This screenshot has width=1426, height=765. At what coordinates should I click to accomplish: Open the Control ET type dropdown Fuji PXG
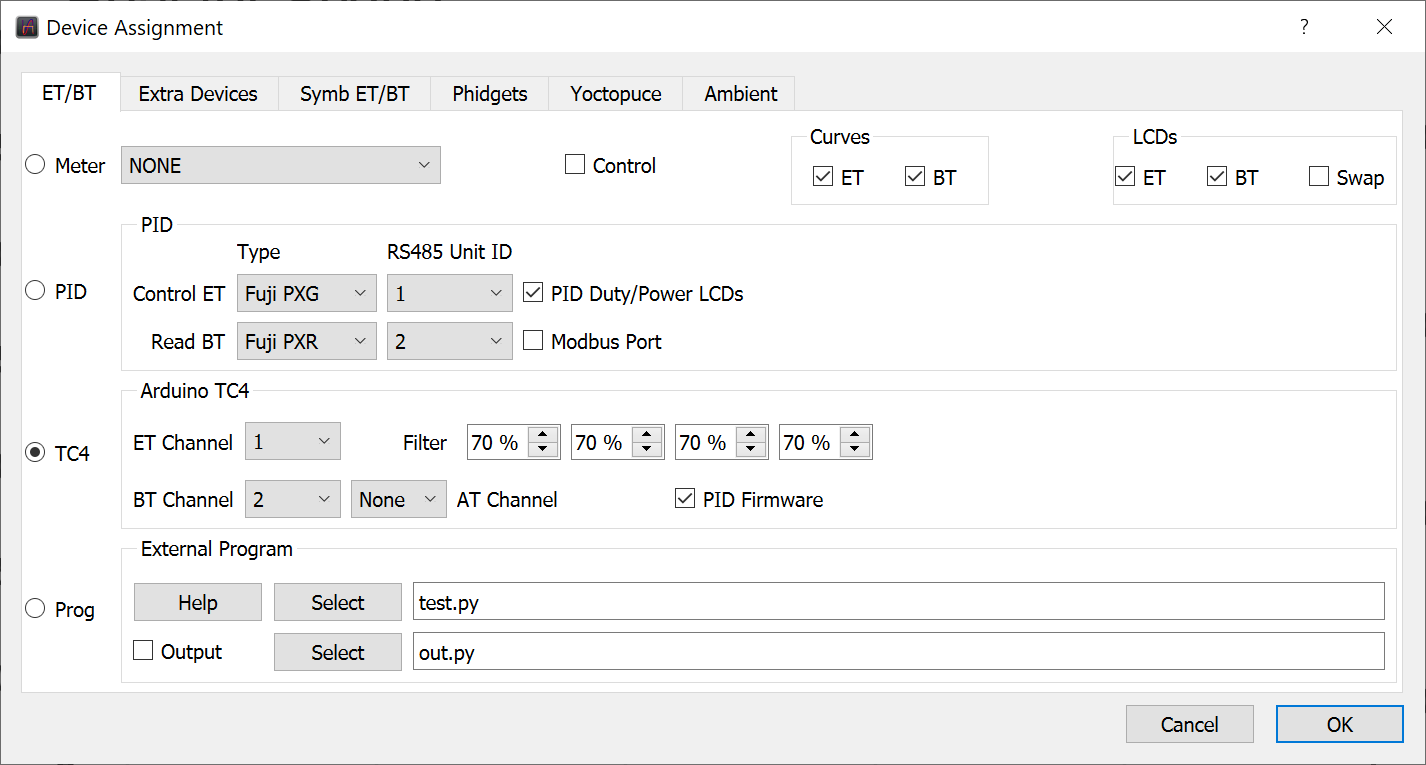[x=307, y=293]
